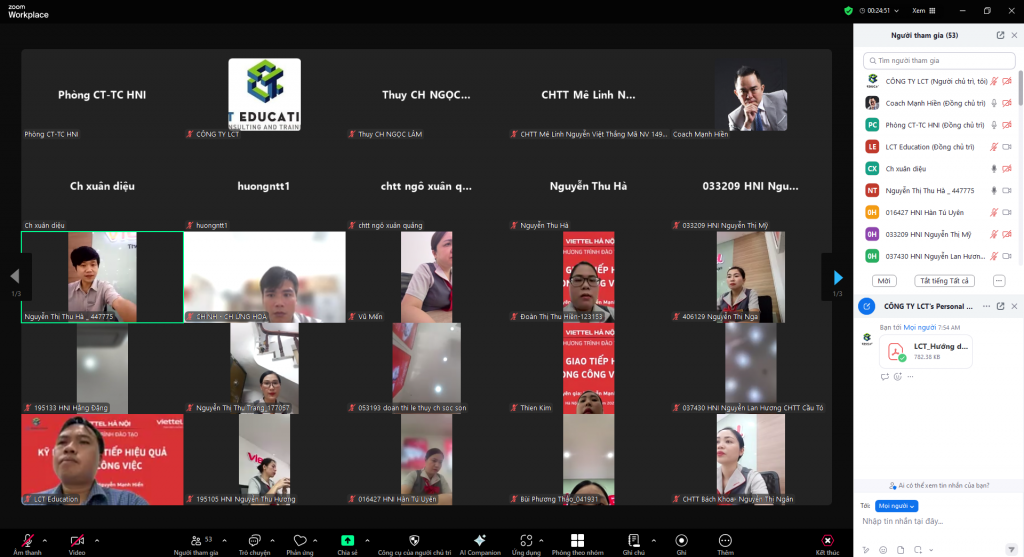
Task: Toggle the camera icon for LCT Education
Action: click(x=1007, y=147)
